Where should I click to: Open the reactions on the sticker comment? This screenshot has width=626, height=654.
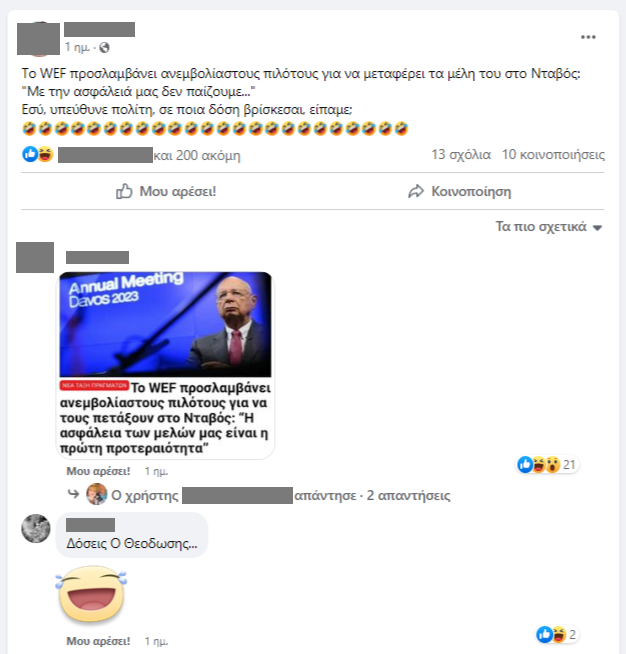[556, 634]
